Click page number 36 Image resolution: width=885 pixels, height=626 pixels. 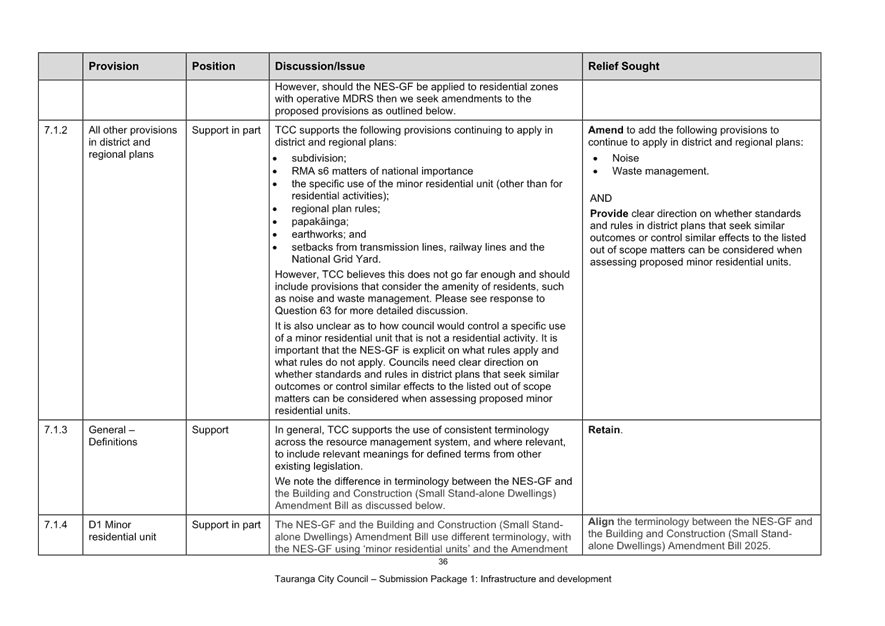click(443, 562)
